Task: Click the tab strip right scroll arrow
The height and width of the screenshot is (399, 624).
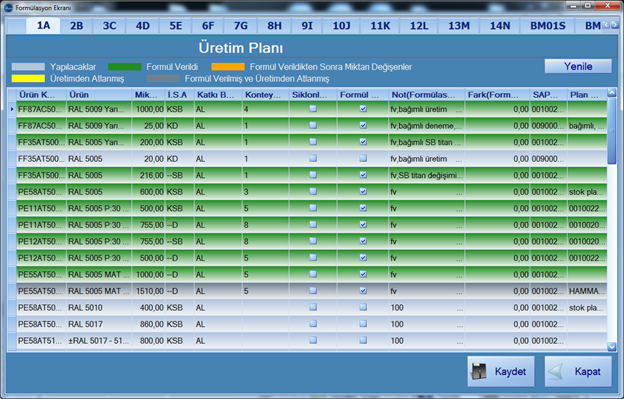Action: (615, 25)
